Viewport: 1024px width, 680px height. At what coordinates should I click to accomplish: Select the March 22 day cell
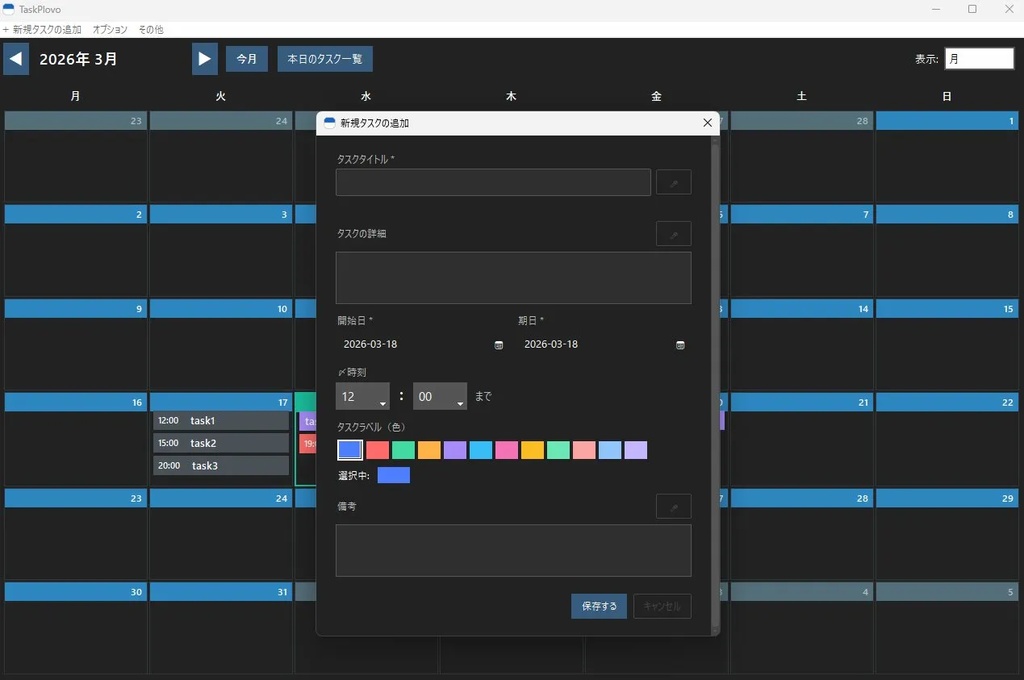(x=947, y=439)
